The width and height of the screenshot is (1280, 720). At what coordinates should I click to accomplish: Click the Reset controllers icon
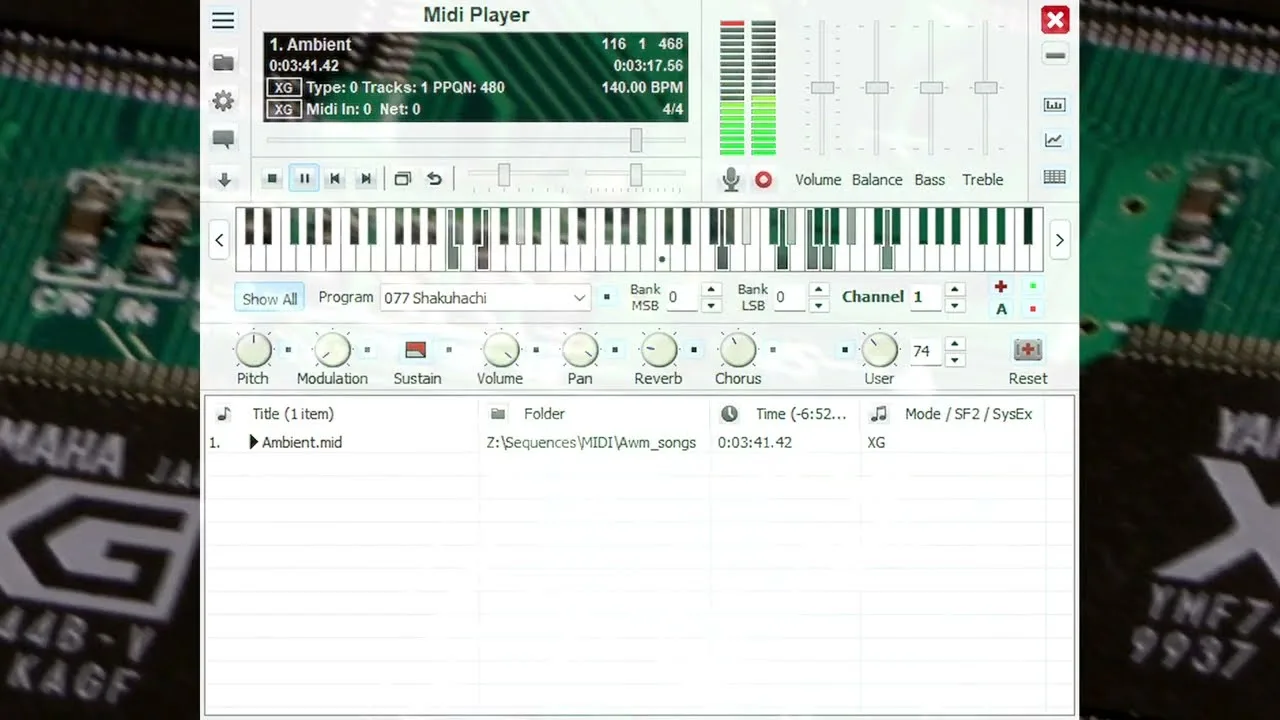(1027, 350)
